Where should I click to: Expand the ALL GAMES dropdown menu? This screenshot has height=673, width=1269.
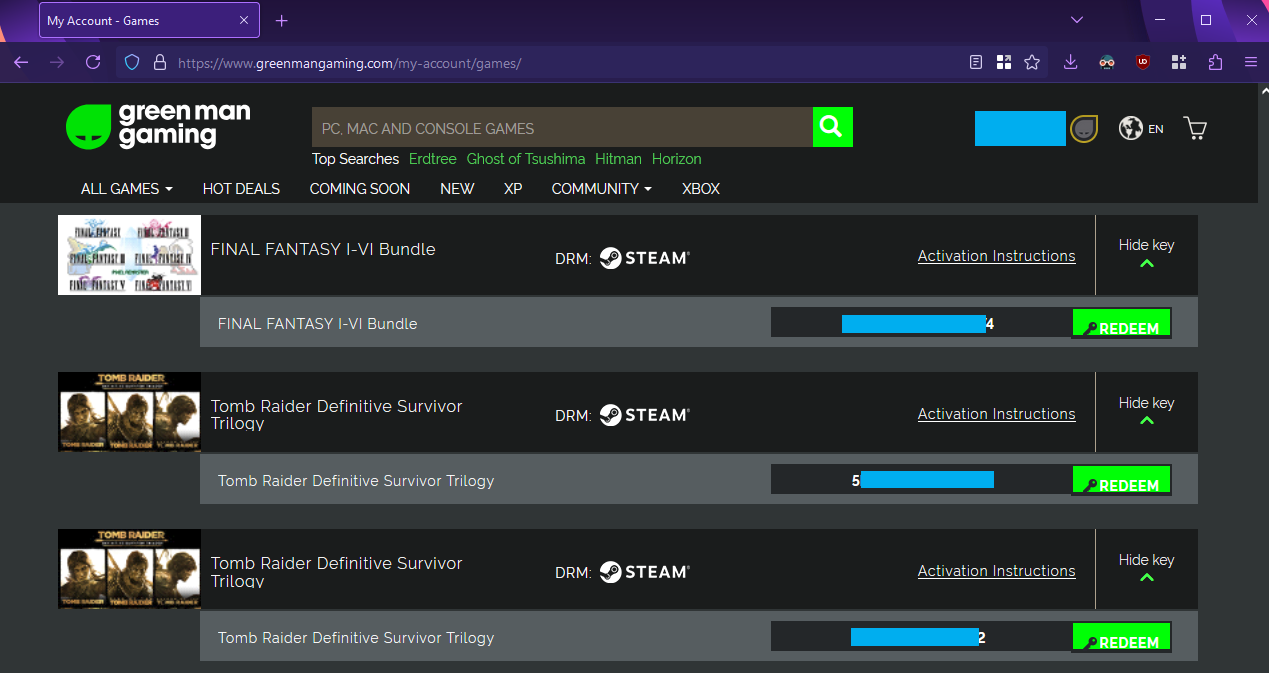coord(127,188)
